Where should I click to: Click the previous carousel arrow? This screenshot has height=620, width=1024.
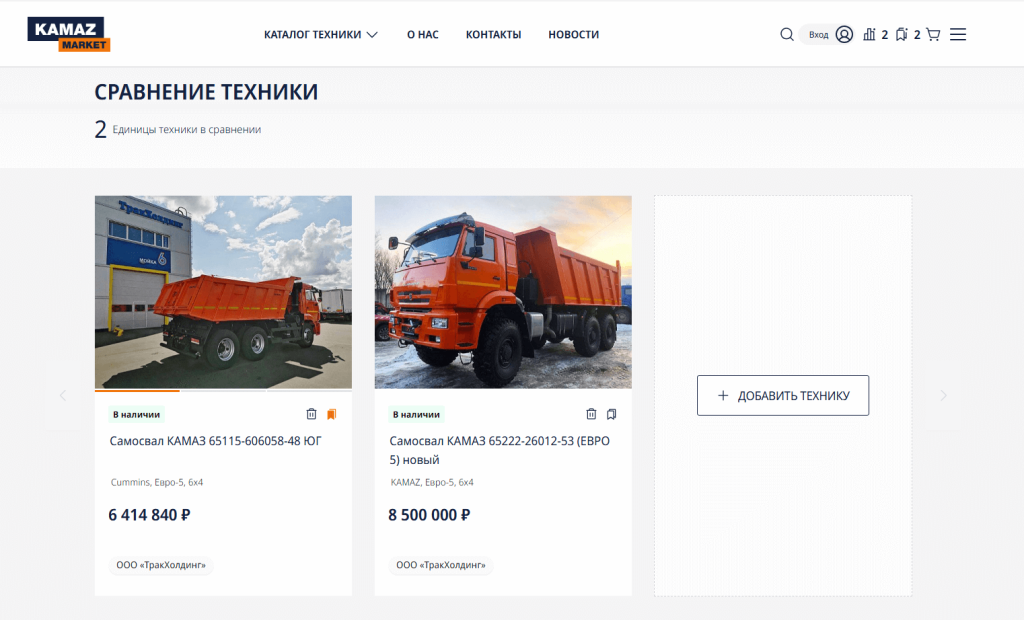click(x=63, y=395)
